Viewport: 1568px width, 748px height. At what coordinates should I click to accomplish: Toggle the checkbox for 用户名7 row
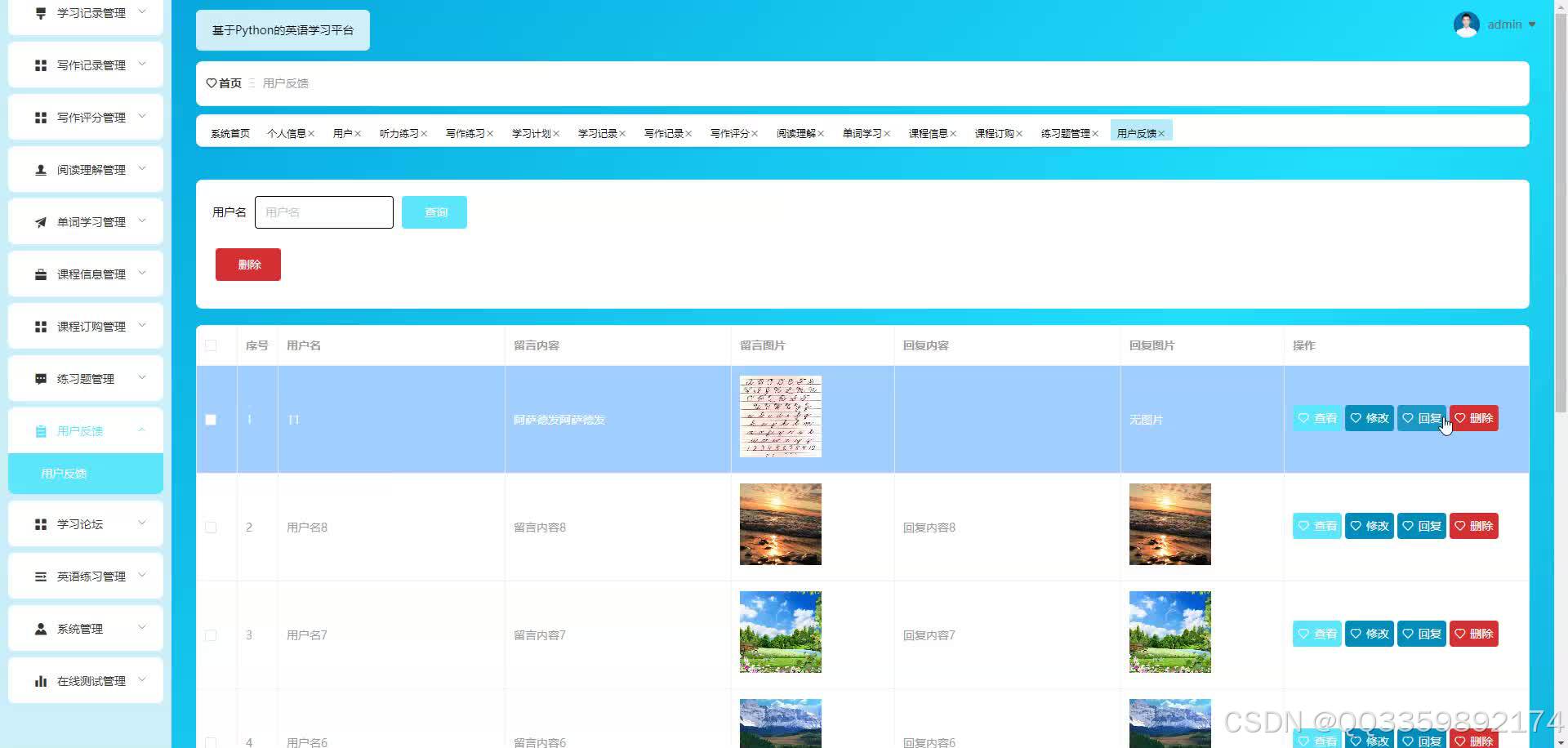tap(211, 635)
